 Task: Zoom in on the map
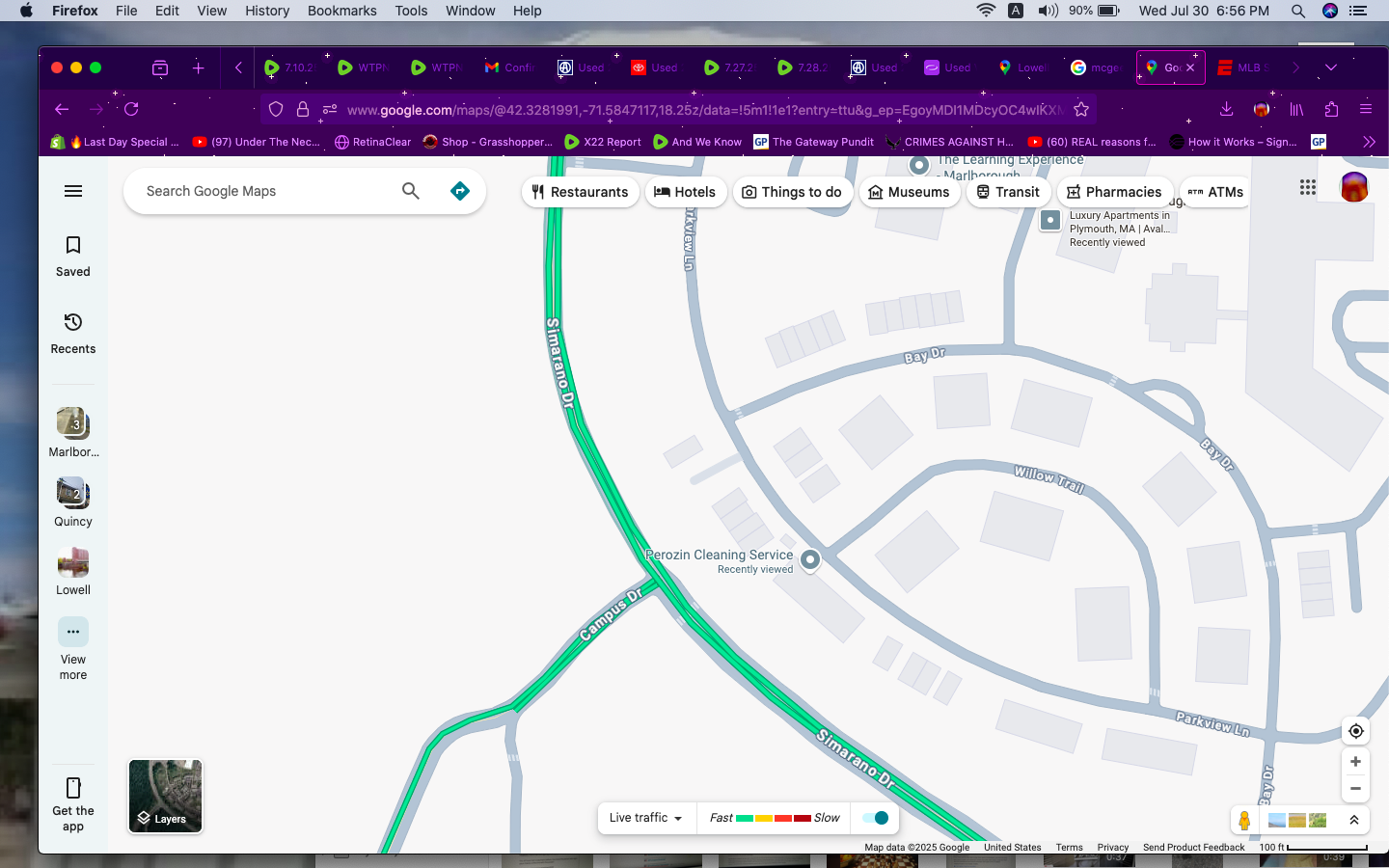[1355, 762]
